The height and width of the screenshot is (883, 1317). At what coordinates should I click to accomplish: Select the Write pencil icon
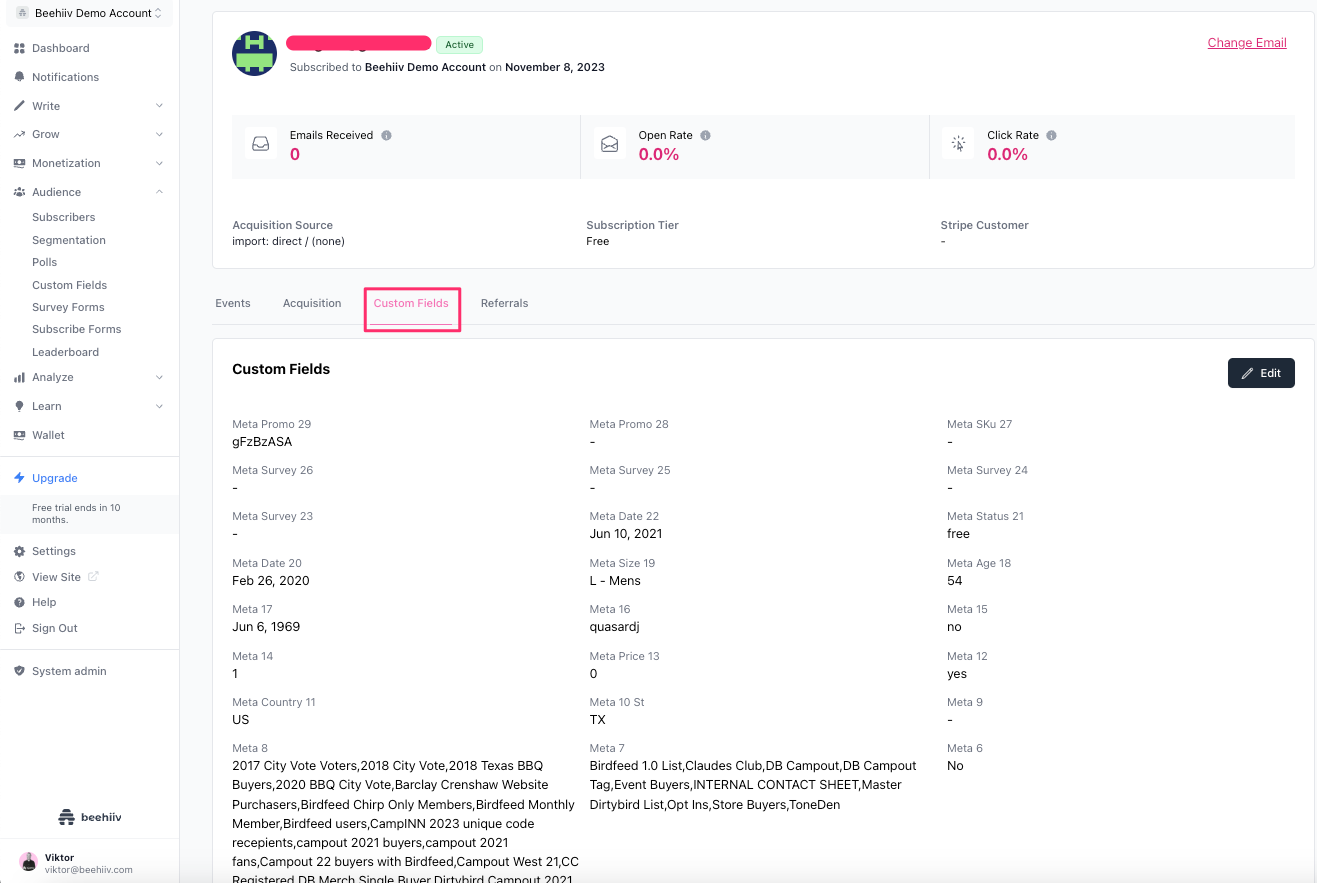22,105
